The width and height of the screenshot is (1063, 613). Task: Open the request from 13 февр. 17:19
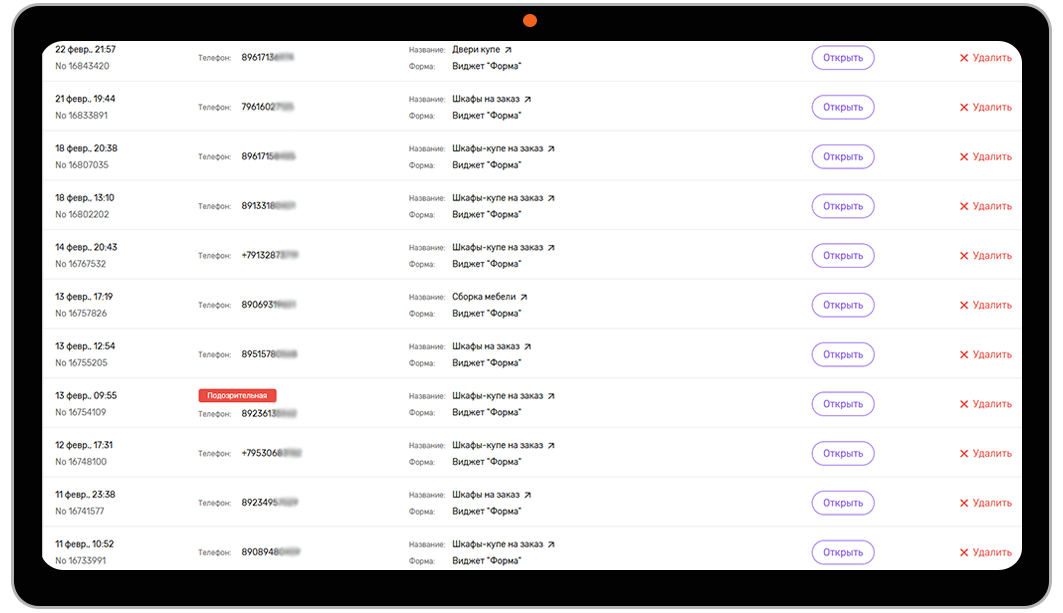click(842, 305)
